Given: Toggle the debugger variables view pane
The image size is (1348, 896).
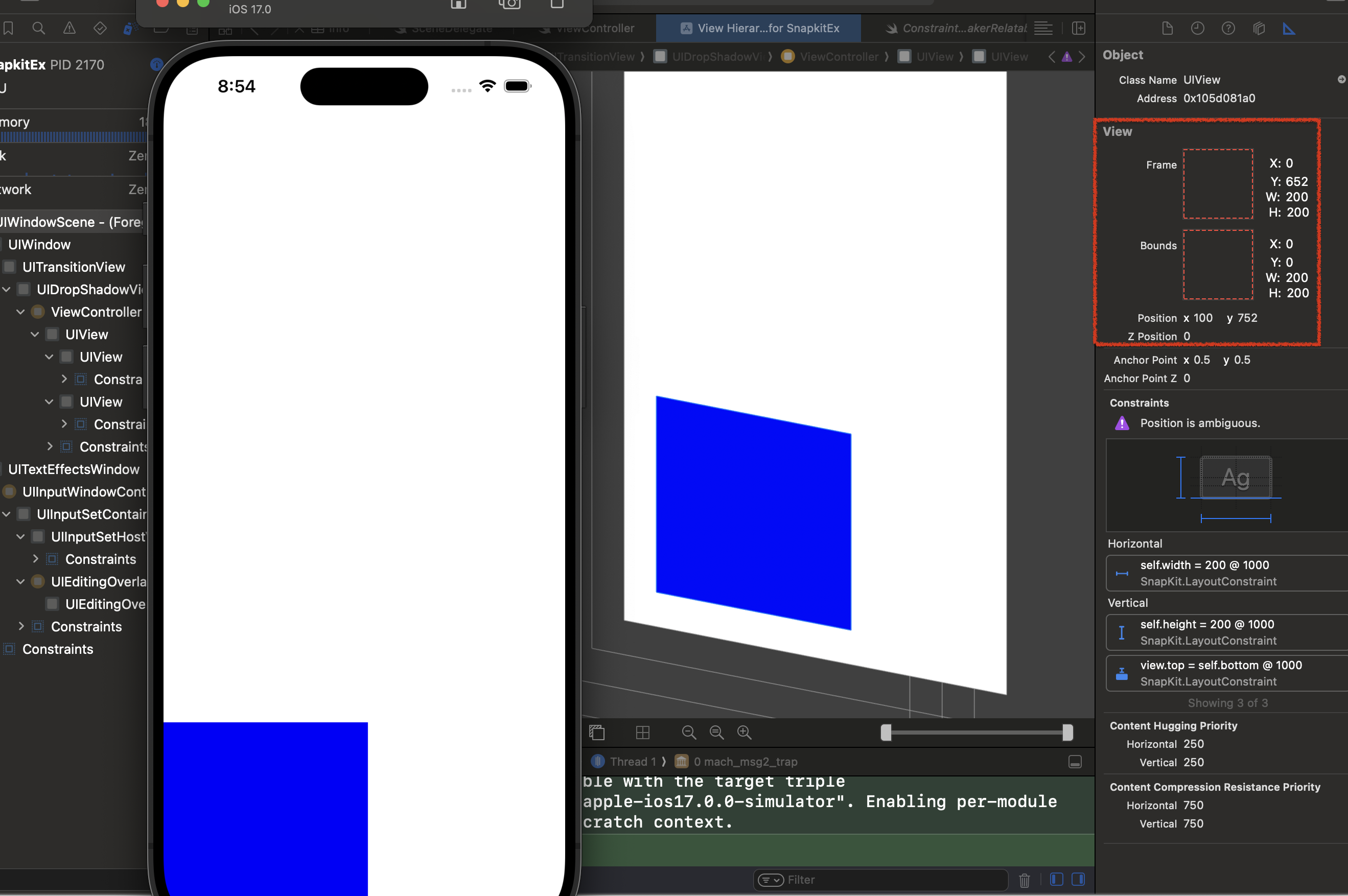Looking at the screenshot, I should pos(1074,761).
